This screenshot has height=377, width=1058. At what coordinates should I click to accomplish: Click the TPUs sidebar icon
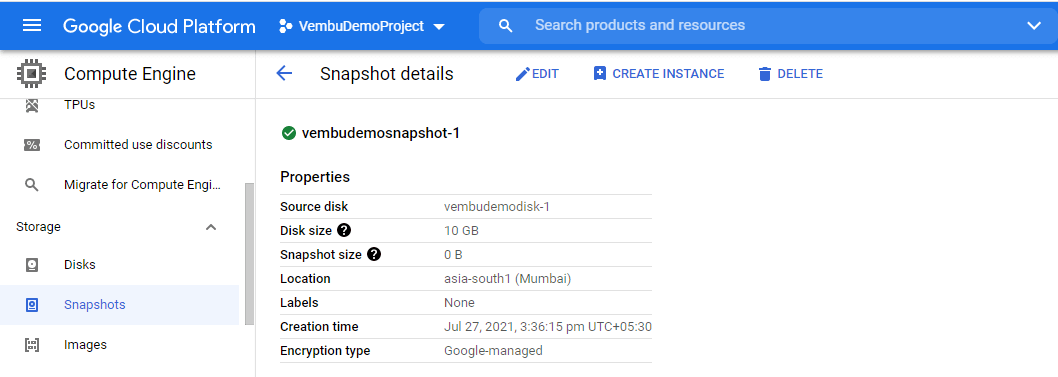click(32, 105)
